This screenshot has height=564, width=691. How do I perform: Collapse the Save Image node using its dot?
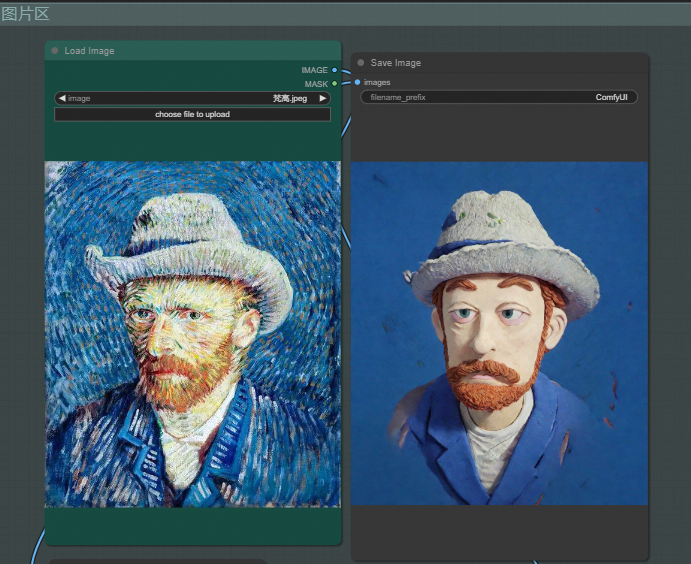pos(360,63)
